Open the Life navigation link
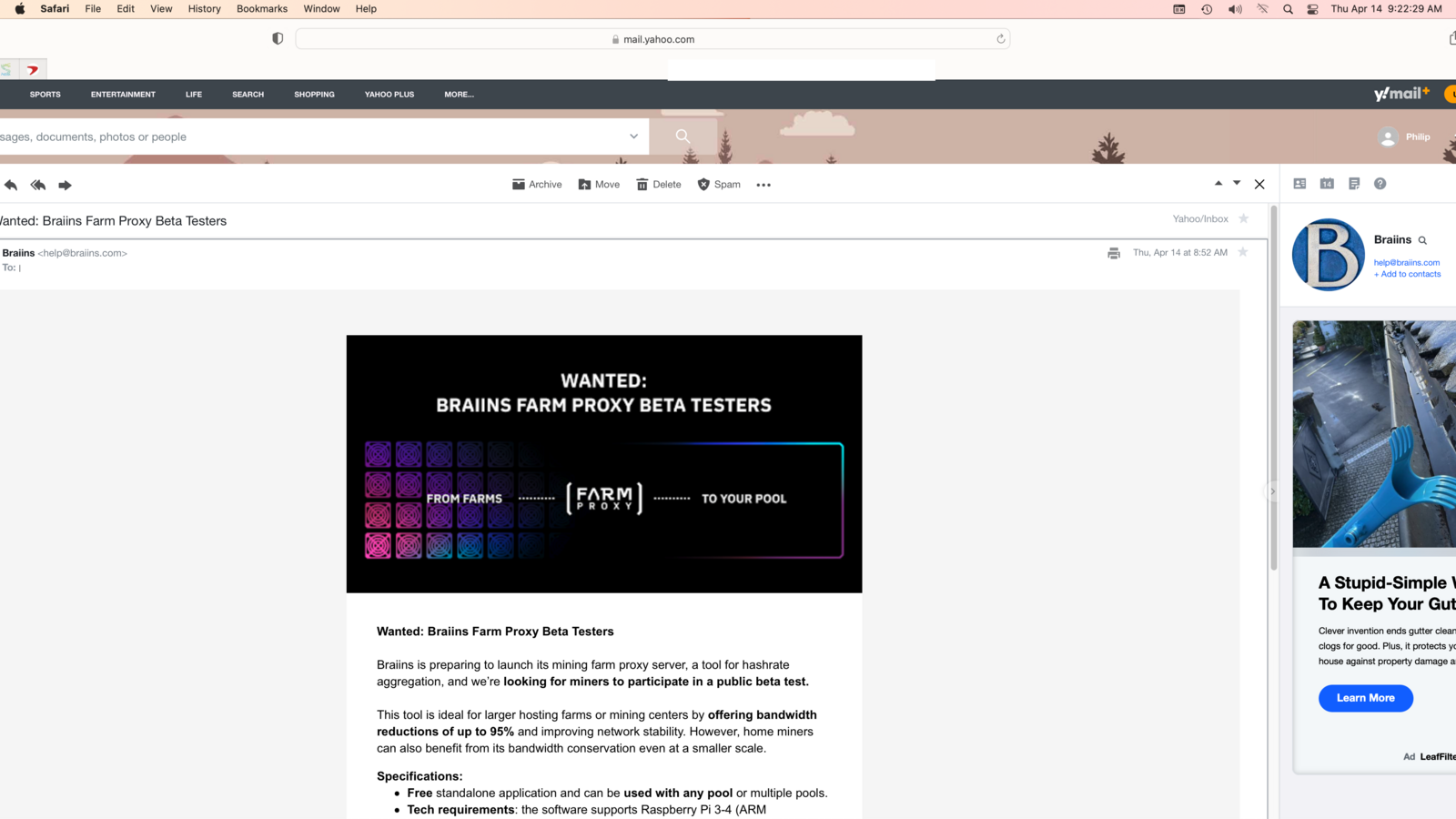Image resolution: width=1456 pixels, height=819 pixels. click(x=194, y=95)
